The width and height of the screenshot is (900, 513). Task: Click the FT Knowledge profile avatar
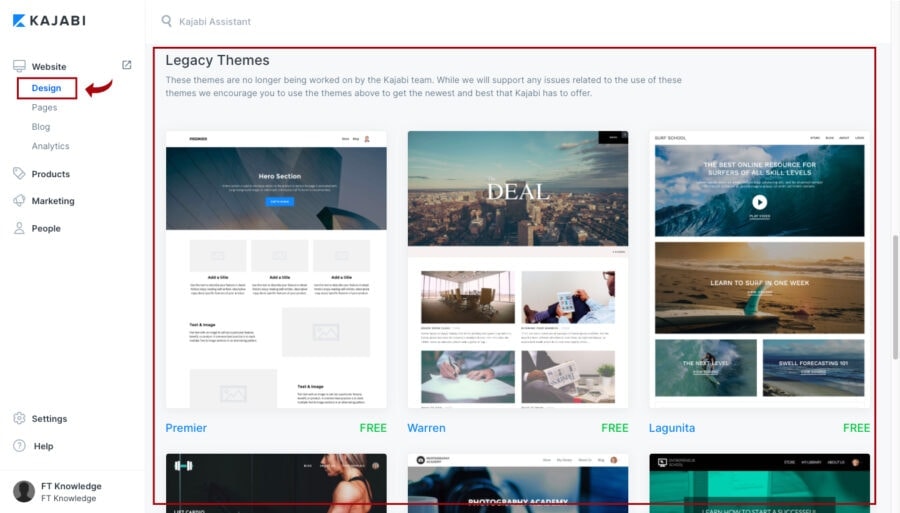click(x=23, y=491)
